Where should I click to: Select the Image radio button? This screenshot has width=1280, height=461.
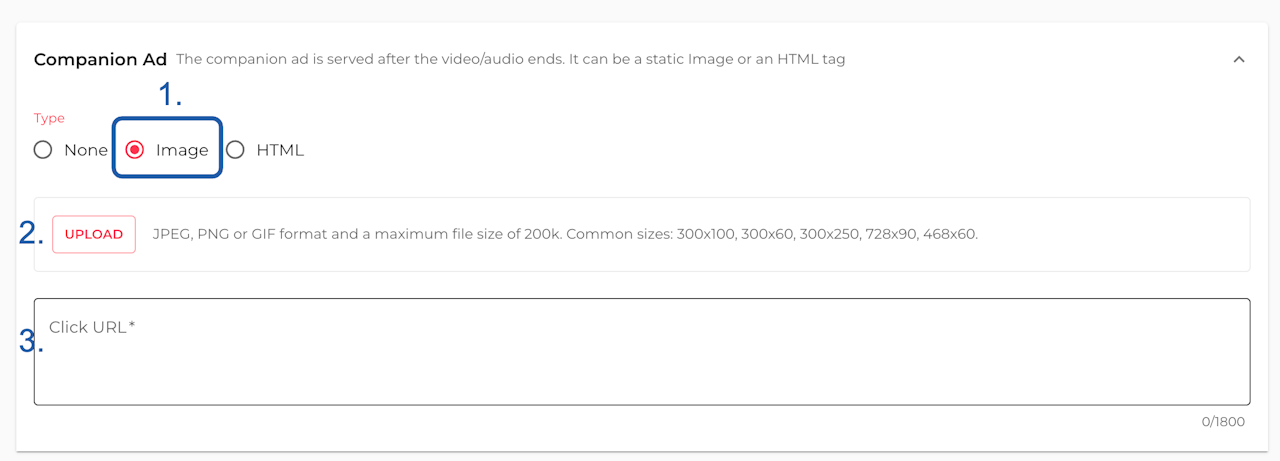(x=135, y=150)
